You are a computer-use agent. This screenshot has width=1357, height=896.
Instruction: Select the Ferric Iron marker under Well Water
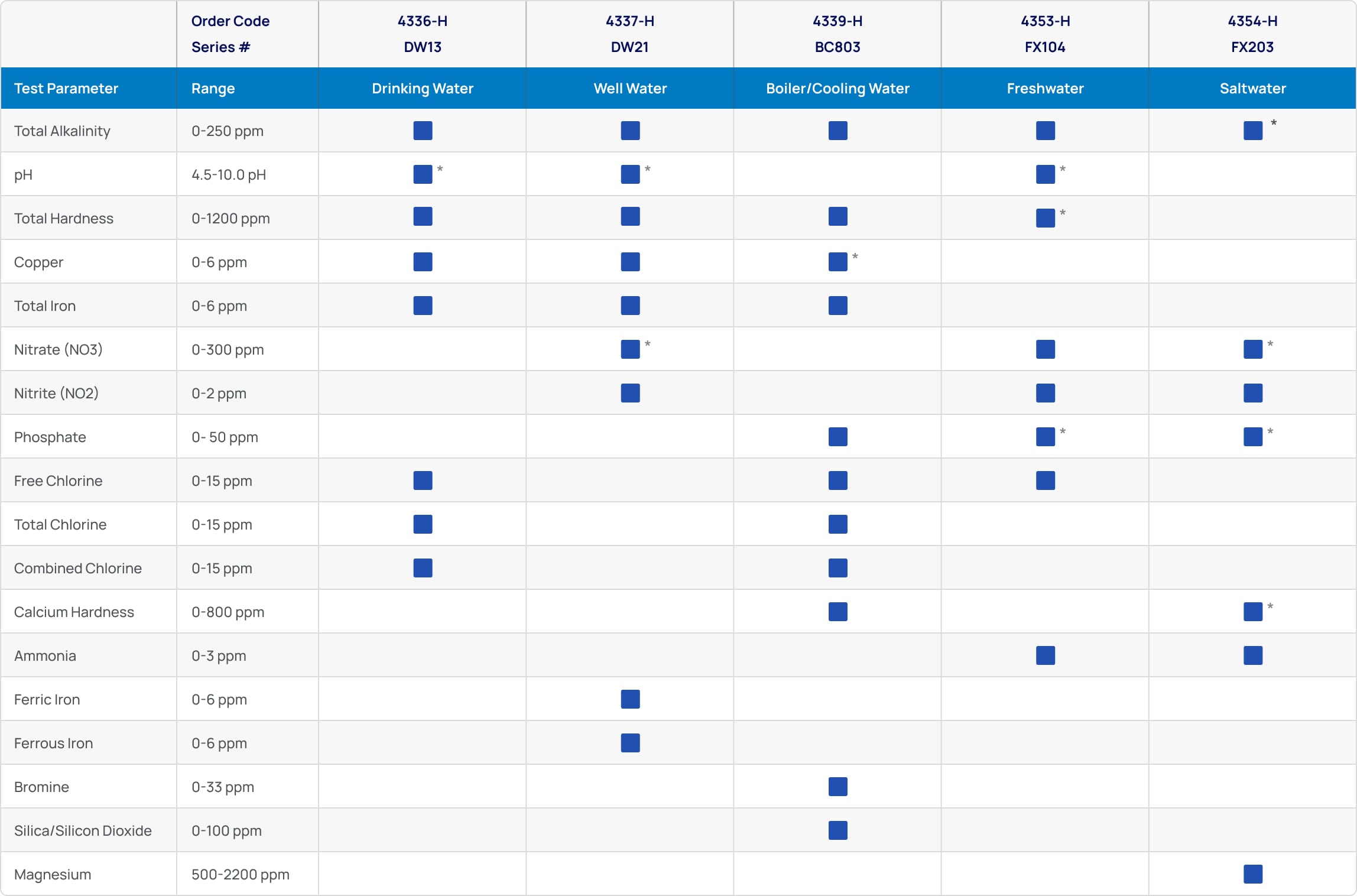(630, 699)
